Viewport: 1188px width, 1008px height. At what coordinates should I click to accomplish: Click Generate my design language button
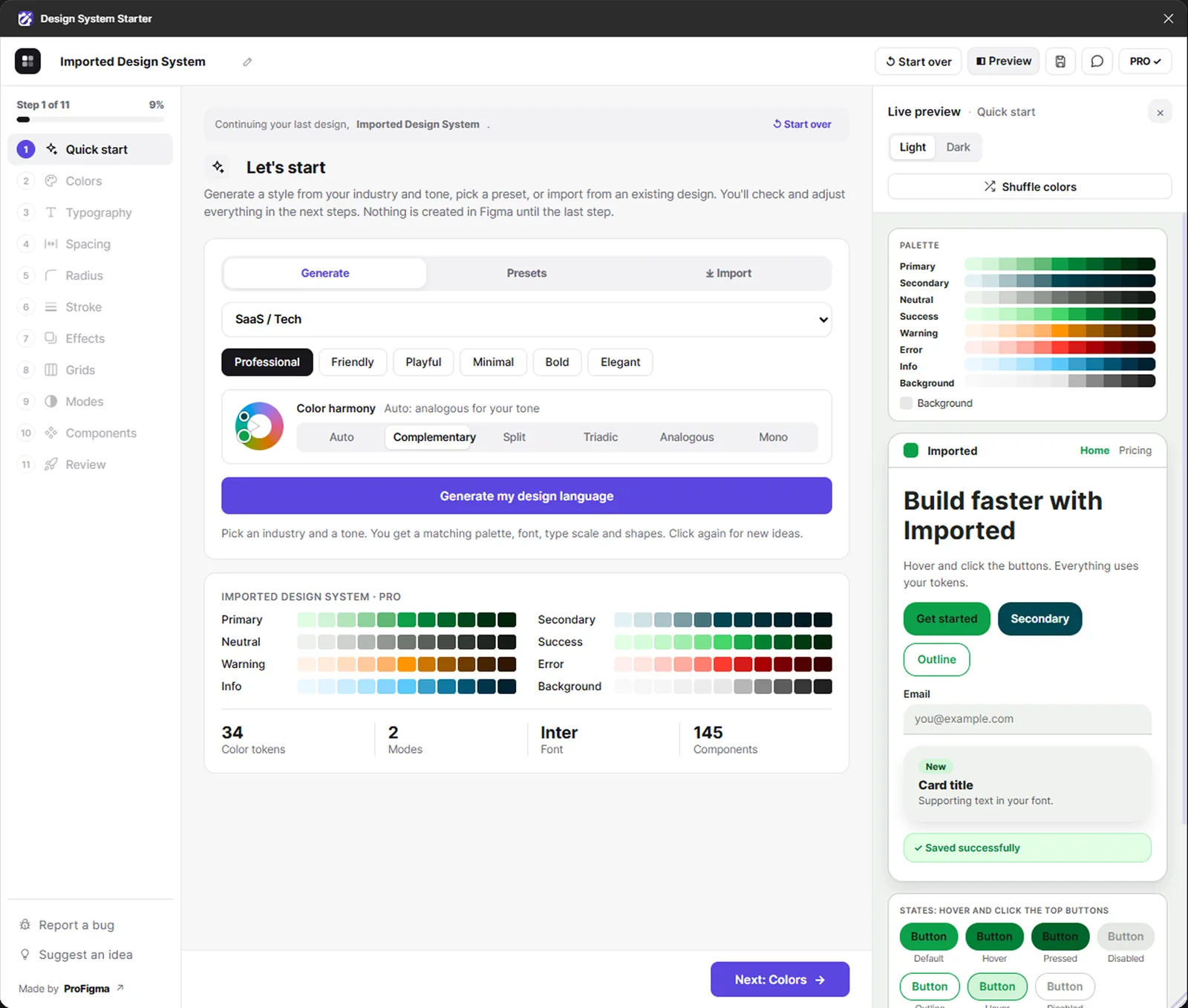pos(526,496)
